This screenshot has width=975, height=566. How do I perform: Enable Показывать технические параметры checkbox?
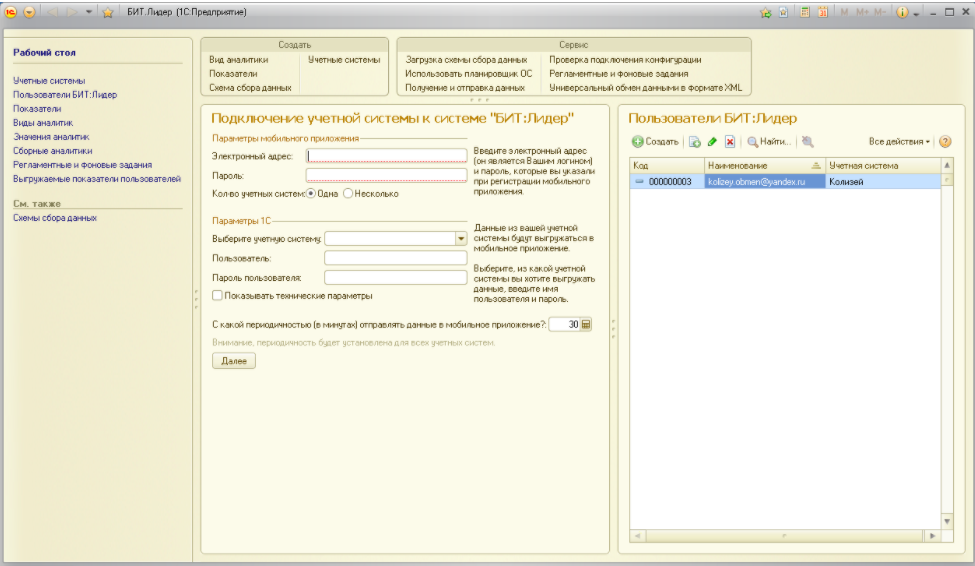click(x=217, y=295)
